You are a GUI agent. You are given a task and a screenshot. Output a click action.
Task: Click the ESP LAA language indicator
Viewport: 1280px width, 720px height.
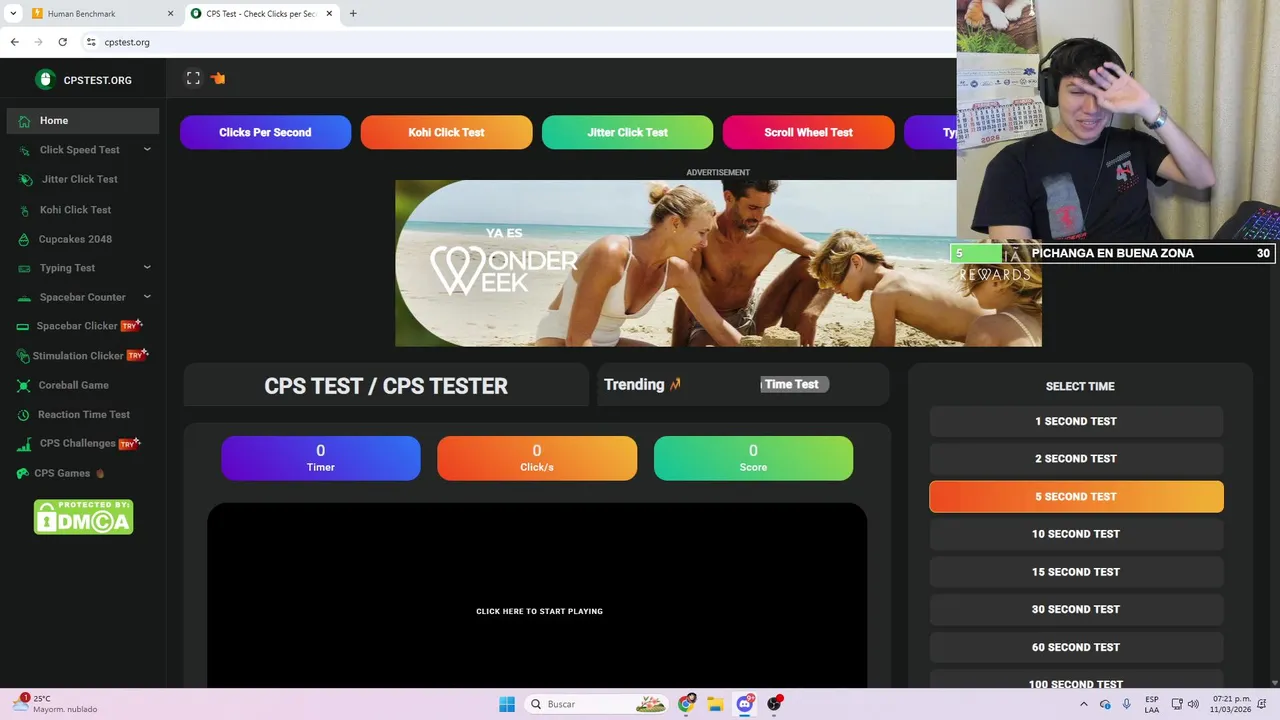pyautogui.click(x=1152, y=704)
